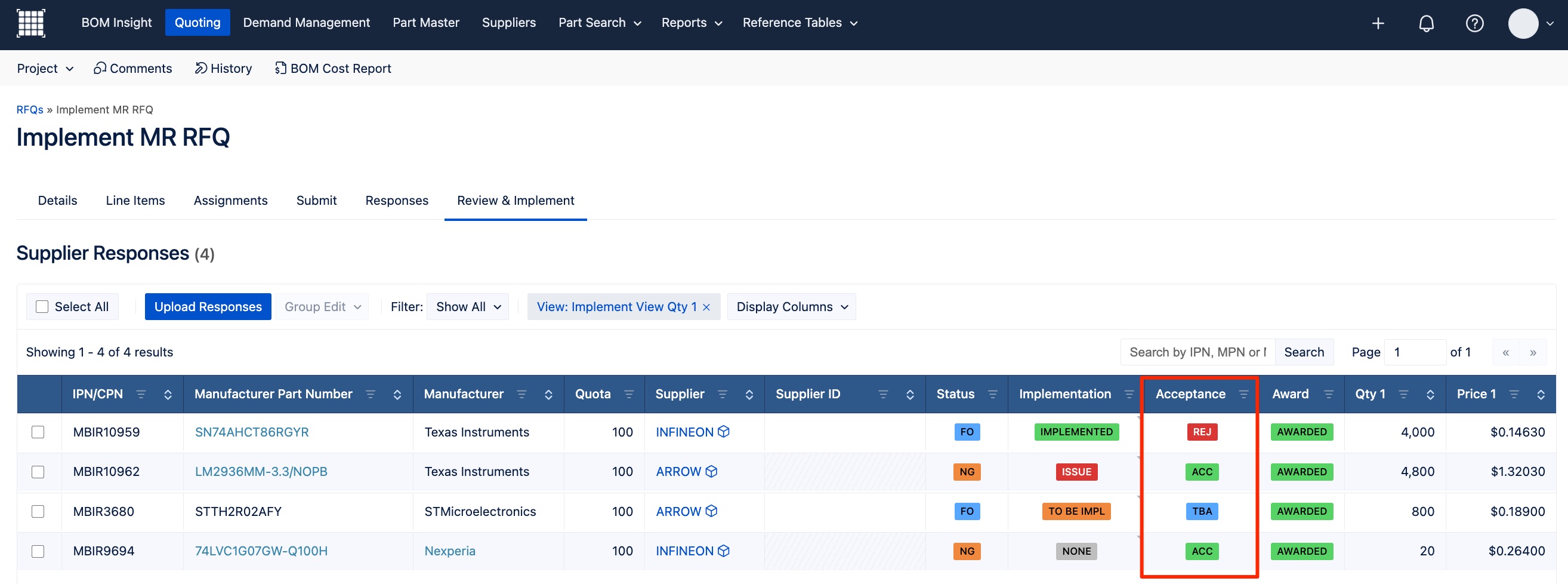Filter the Award column

coord(1329,394)
